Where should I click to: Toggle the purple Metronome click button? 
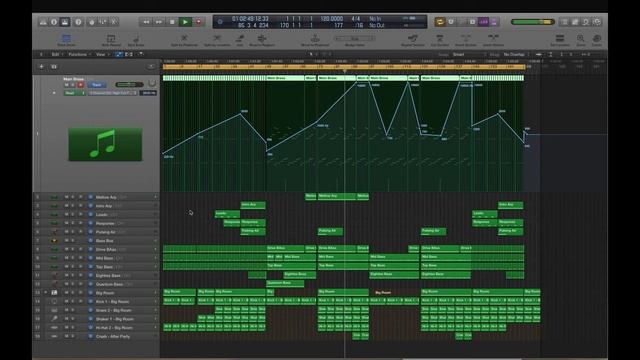[x=494, y=22]
